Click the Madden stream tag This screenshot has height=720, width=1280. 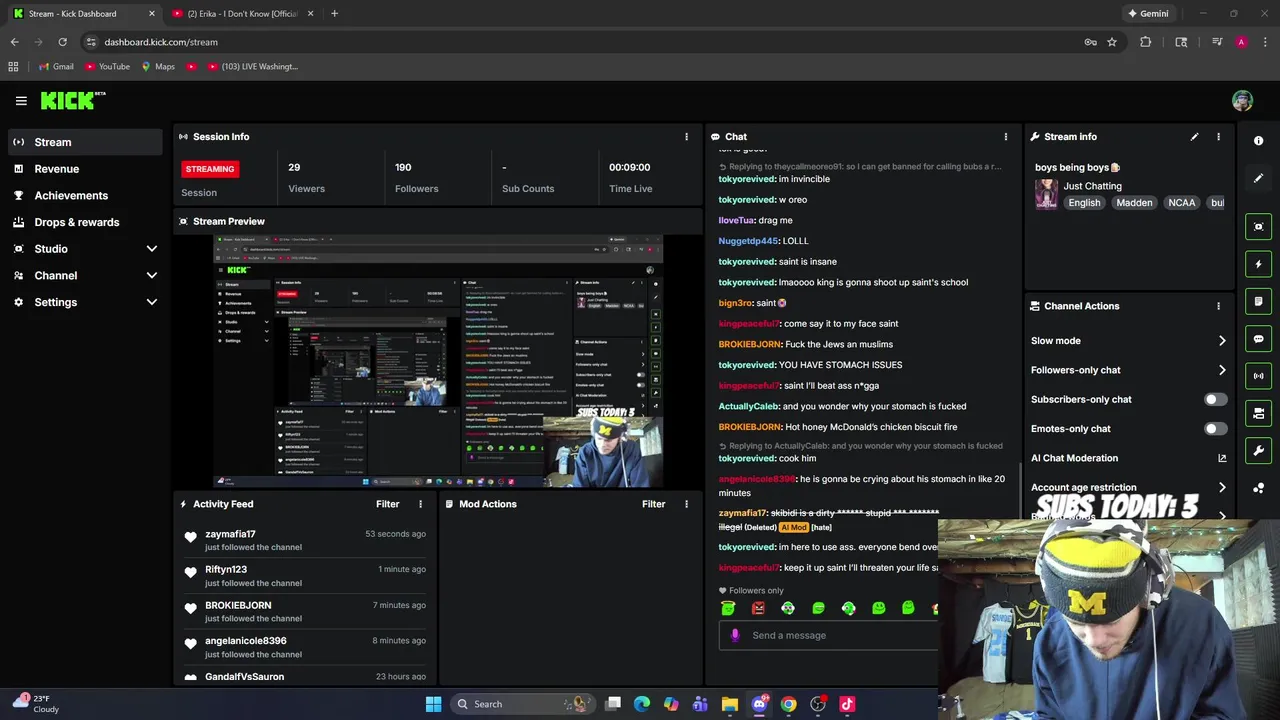click(x=1134, y=203)
